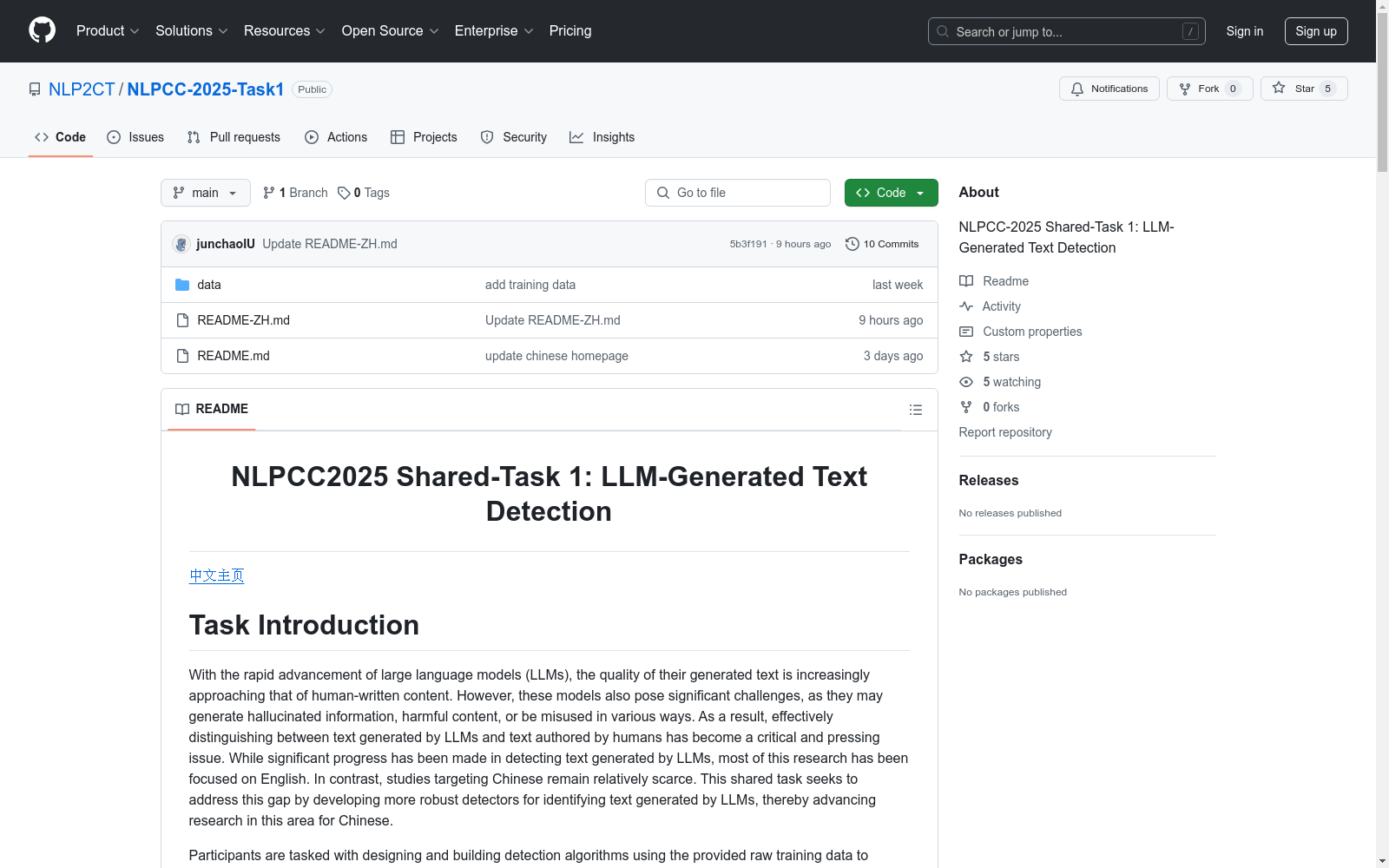
Task: Switch to the Issues tab
Action: pos(135,137)
